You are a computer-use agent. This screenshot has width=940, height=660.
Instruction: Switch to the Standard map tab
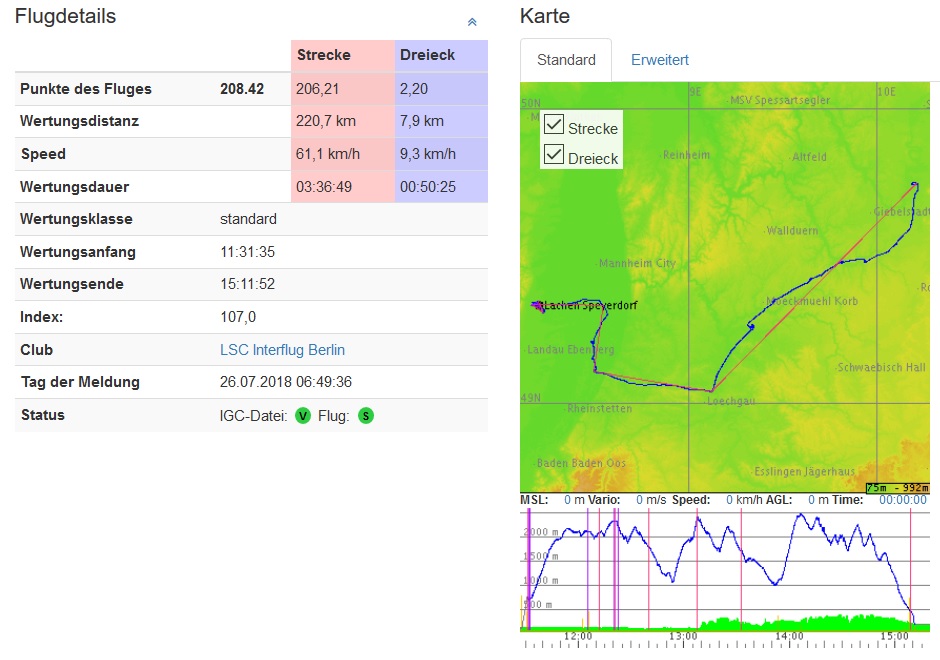566,60
